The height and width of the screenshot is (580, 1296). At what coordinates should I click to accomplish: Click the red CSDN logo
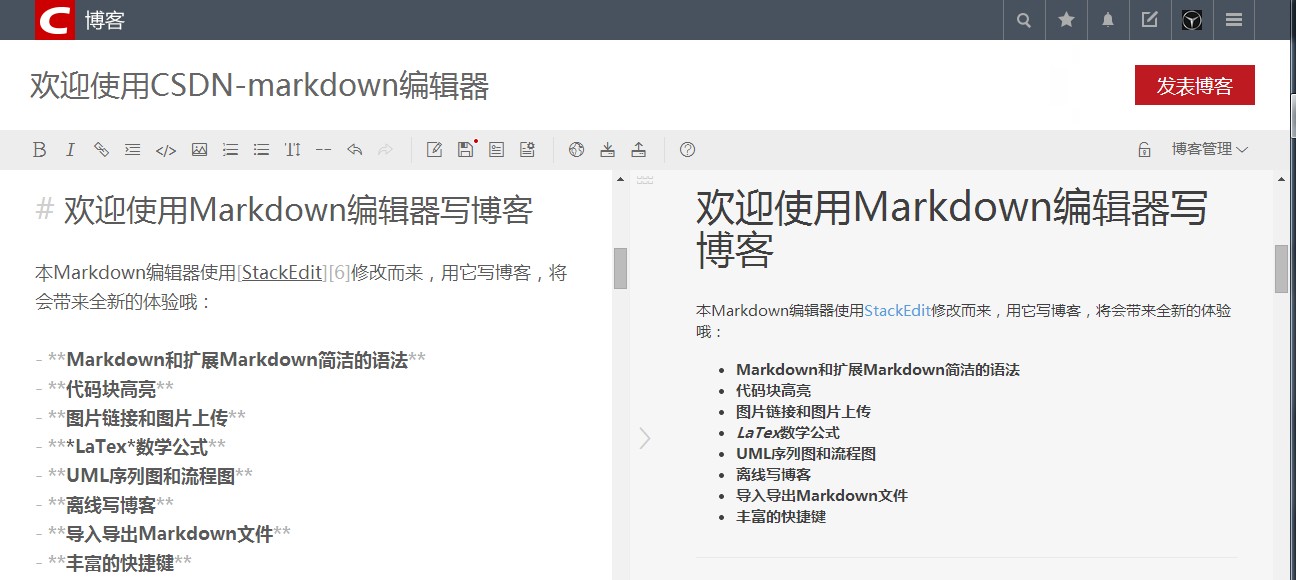click(x=55, y=20)
